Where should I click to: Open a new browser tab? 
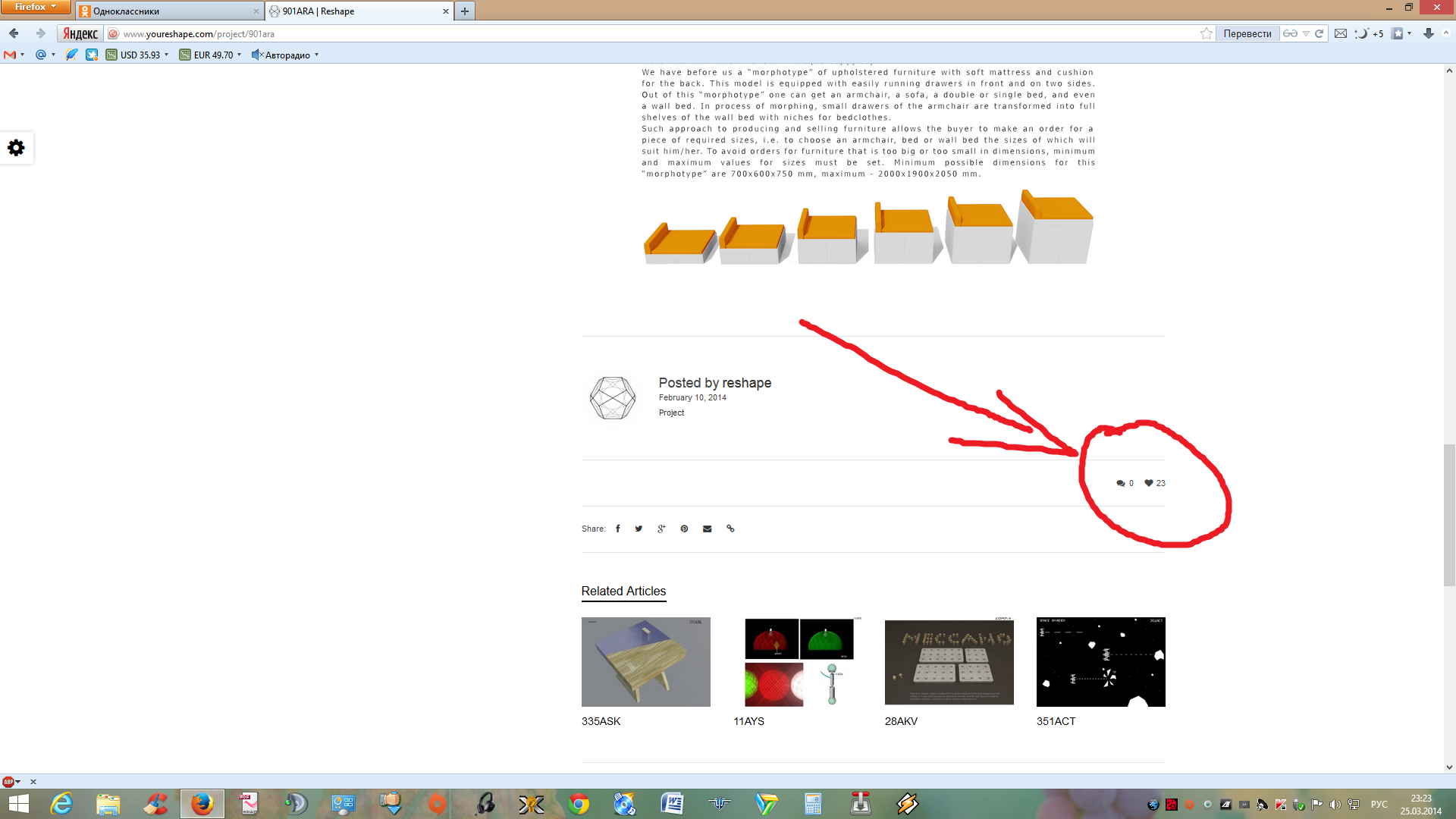[465, 11]
